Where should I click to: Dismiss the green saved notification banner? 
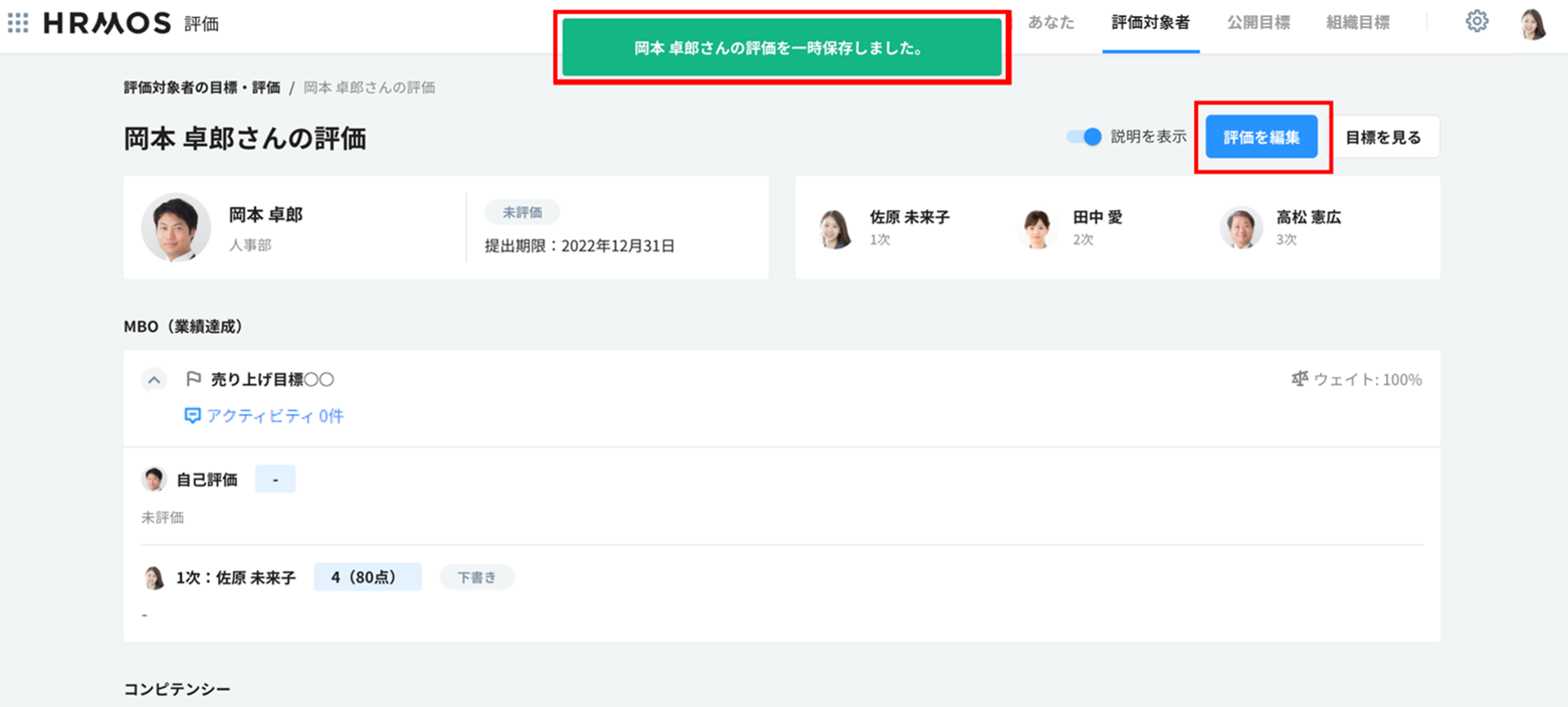click(x=782, y=48)
